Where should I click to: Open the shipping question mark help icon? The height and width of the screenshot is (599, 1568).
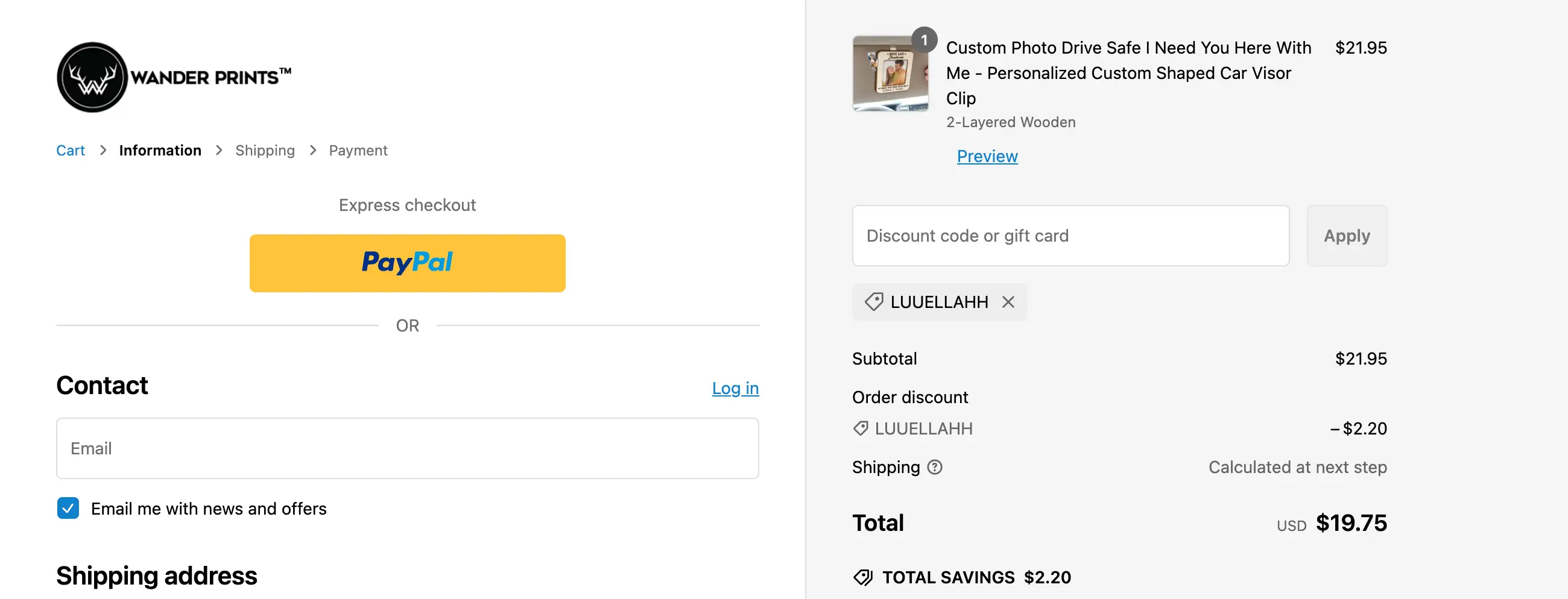(x=935, y=468)
